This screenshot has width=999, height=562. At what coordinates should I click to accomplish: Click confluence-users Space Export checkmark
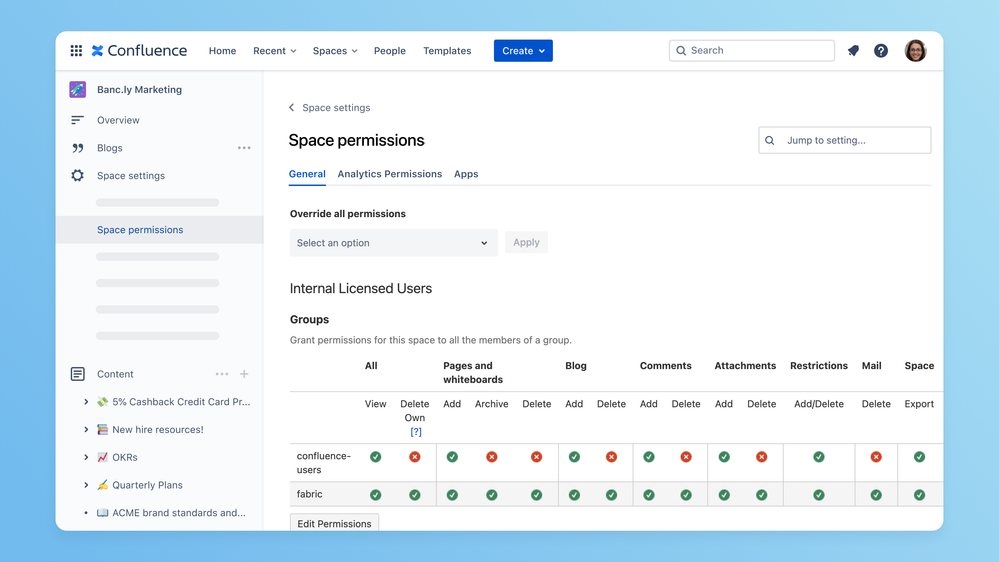[x=919, y=457]
